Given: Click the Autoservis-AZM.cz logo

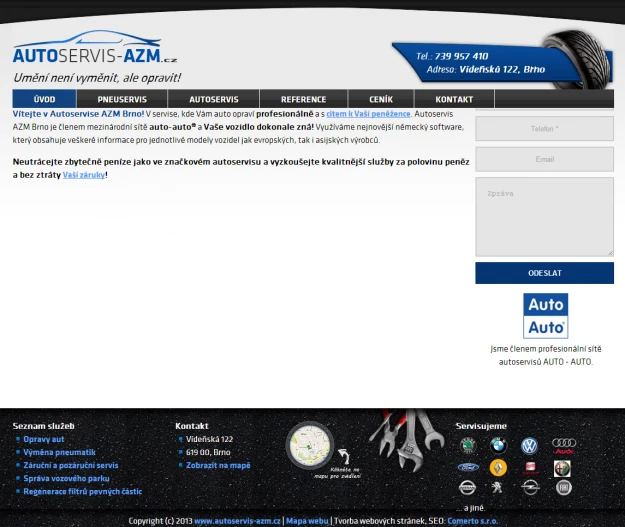Looking at the screenshot, I should tap(95, 48).
